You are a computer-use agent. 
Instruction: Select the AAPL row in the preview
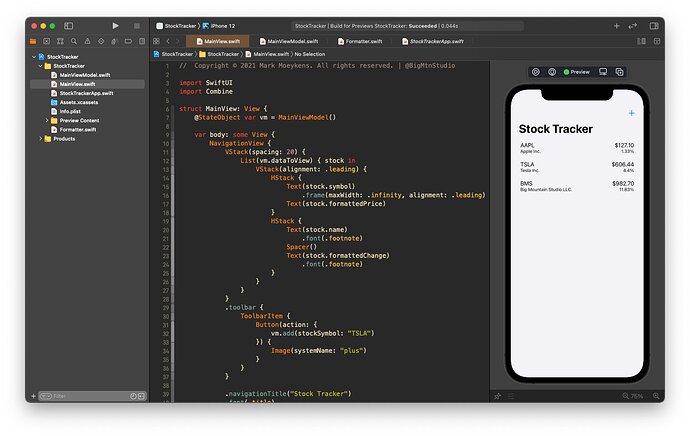click(577, 148)
